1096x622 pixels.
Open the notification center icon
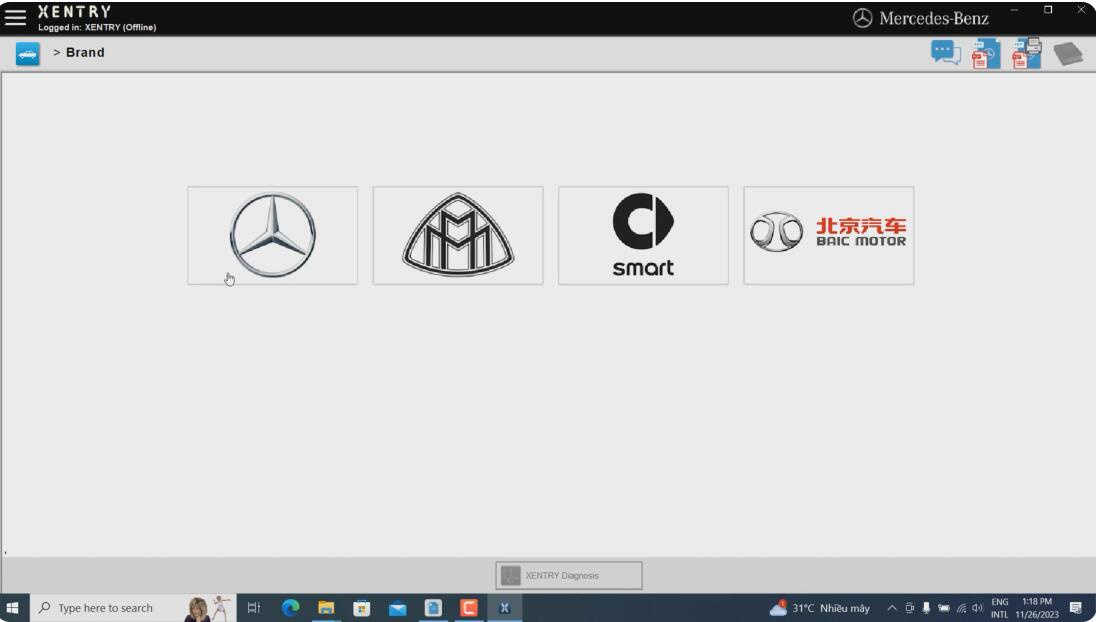point(1076,608)
